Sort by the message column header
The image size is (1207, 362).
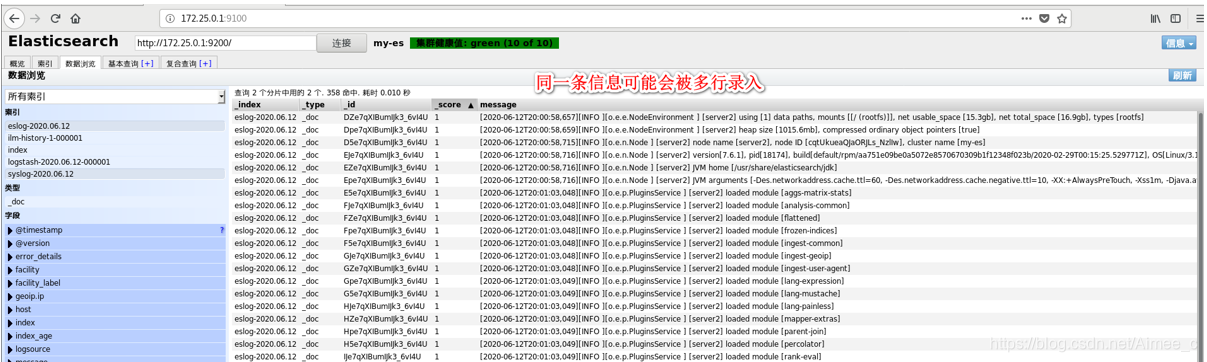pos(838,105)
